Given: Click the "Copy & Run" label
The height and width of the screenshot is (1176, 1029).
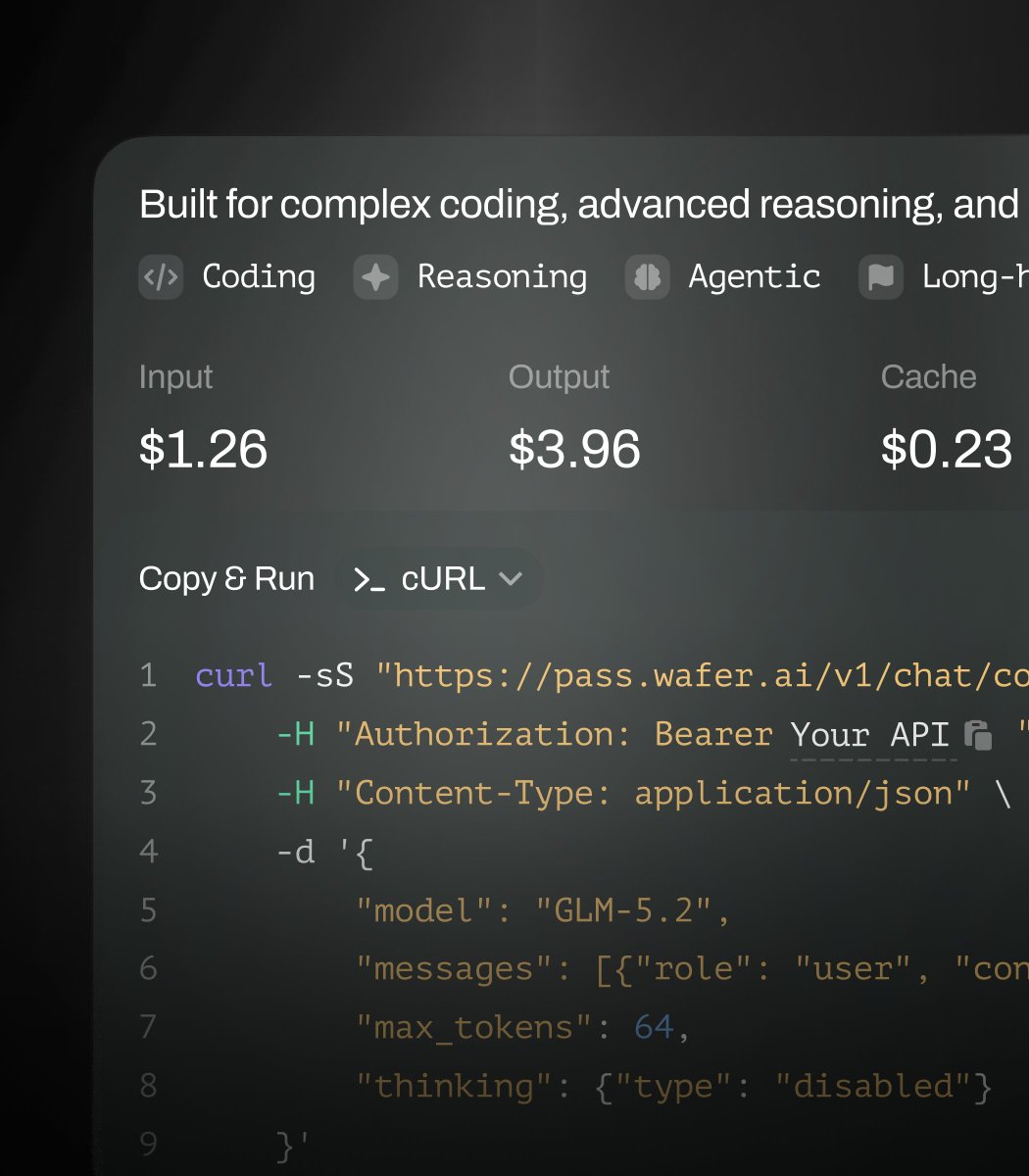Looking at the screenshot, I should [x=226, y=579].
